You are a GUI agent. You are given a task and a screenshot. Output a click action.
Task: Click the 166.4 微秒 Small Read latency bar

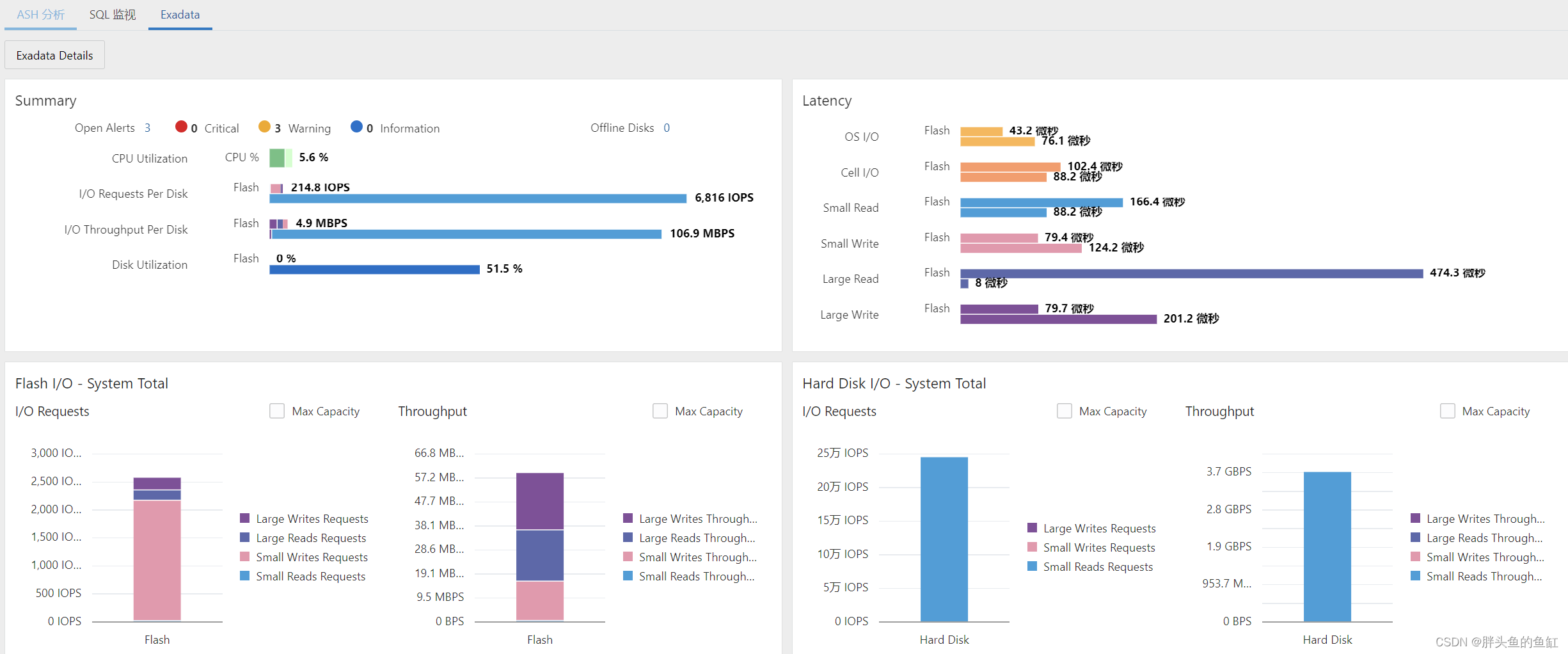coord(1041,202)
